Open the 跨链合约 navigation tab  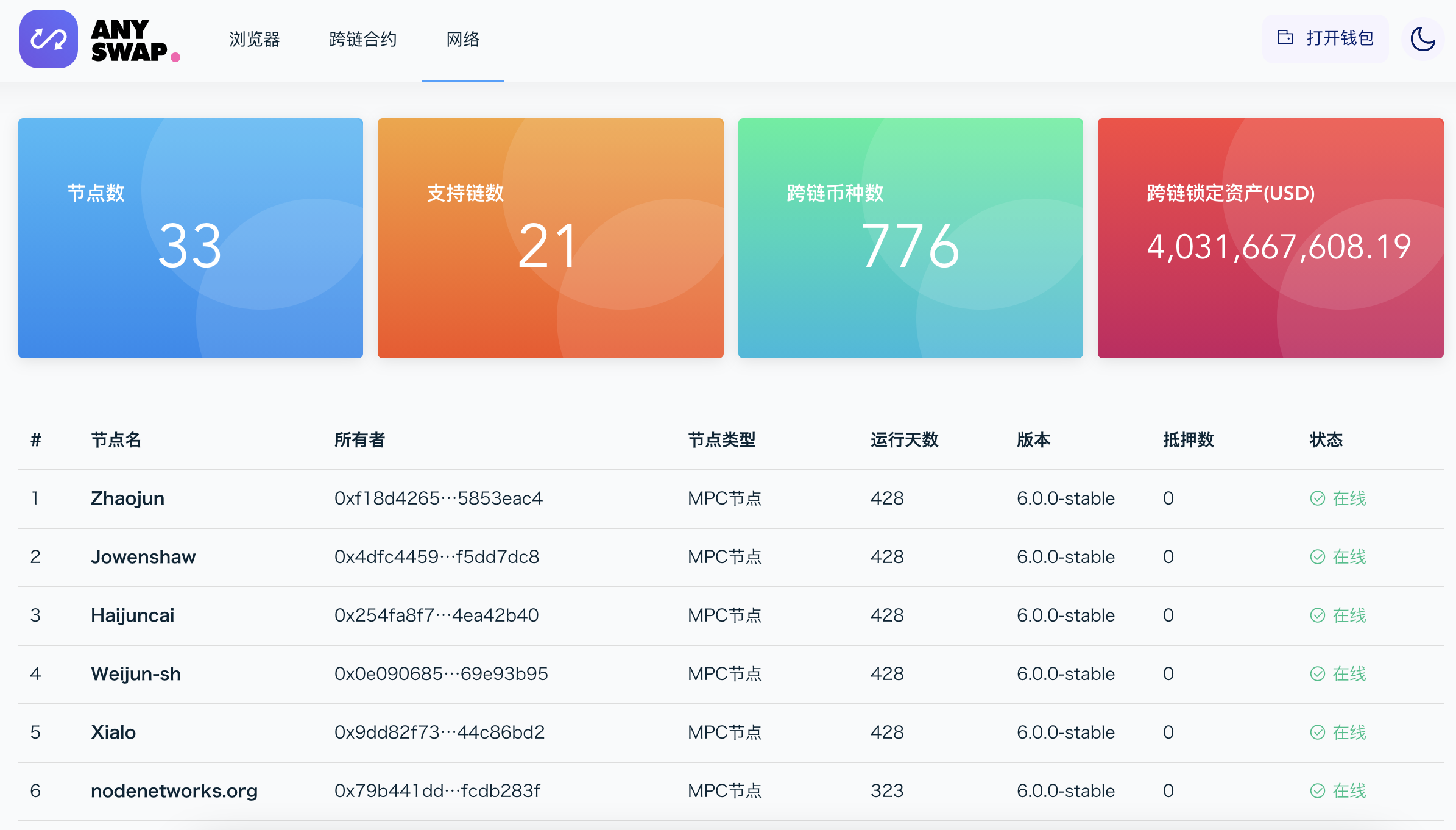(x=362, y=39)
